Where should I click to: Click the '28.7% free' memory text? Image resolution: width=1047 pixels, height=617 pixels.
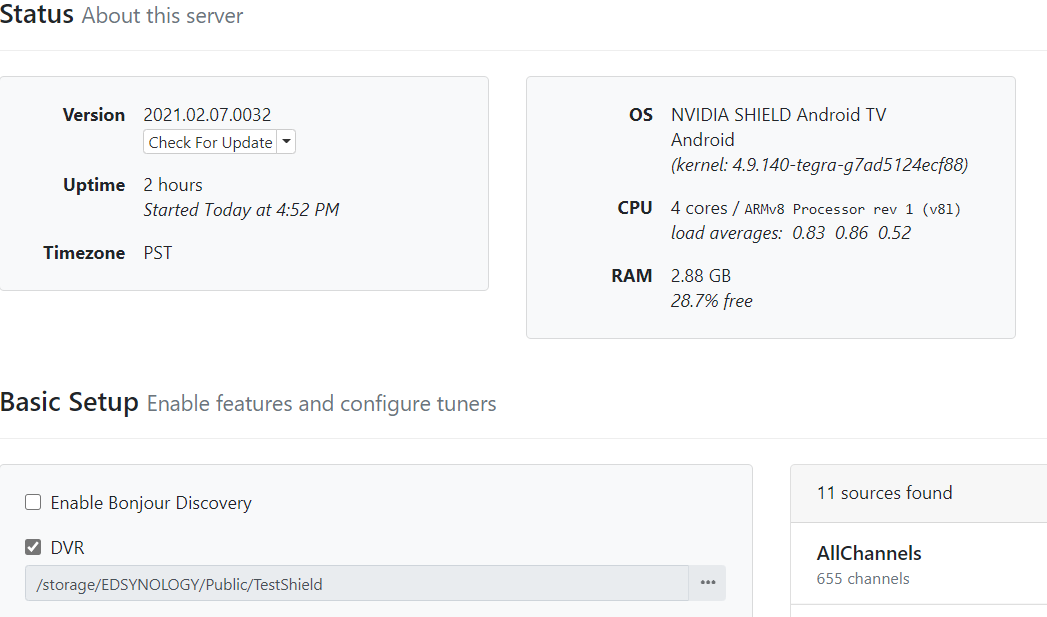click(711, 301)
